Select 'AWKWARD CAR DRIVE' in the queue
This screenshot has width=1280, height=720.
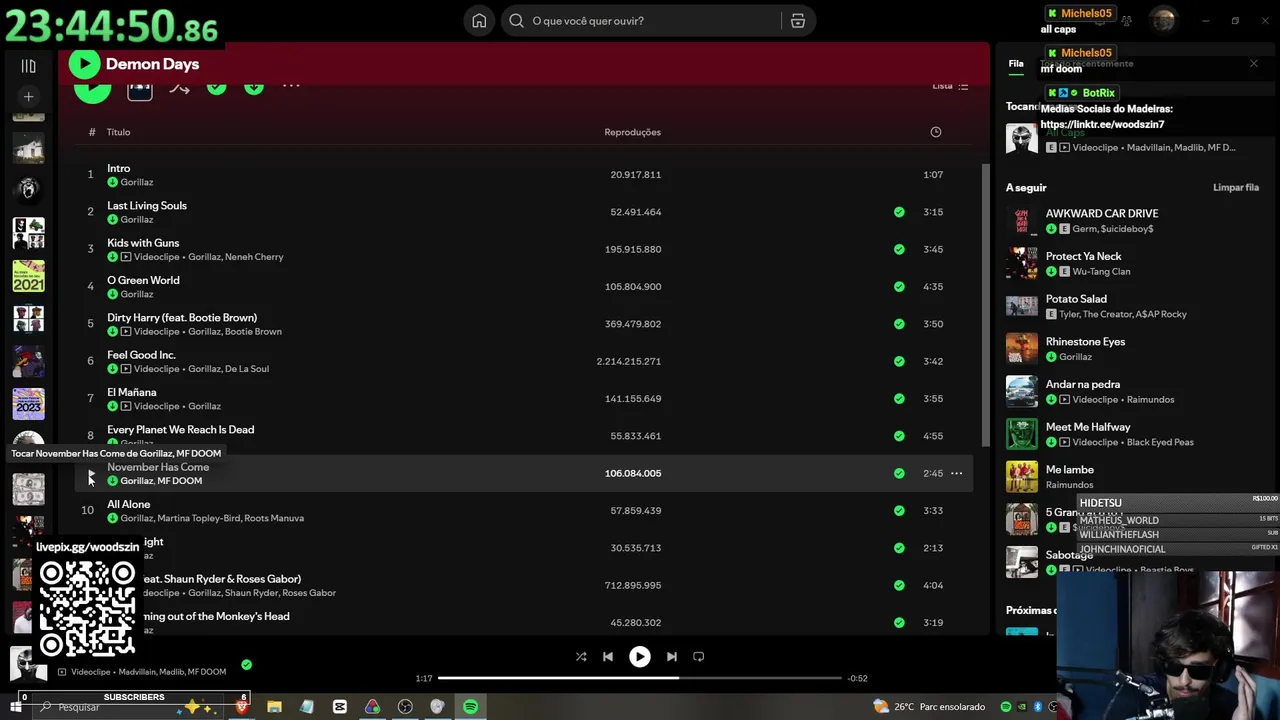(1102, 213)
